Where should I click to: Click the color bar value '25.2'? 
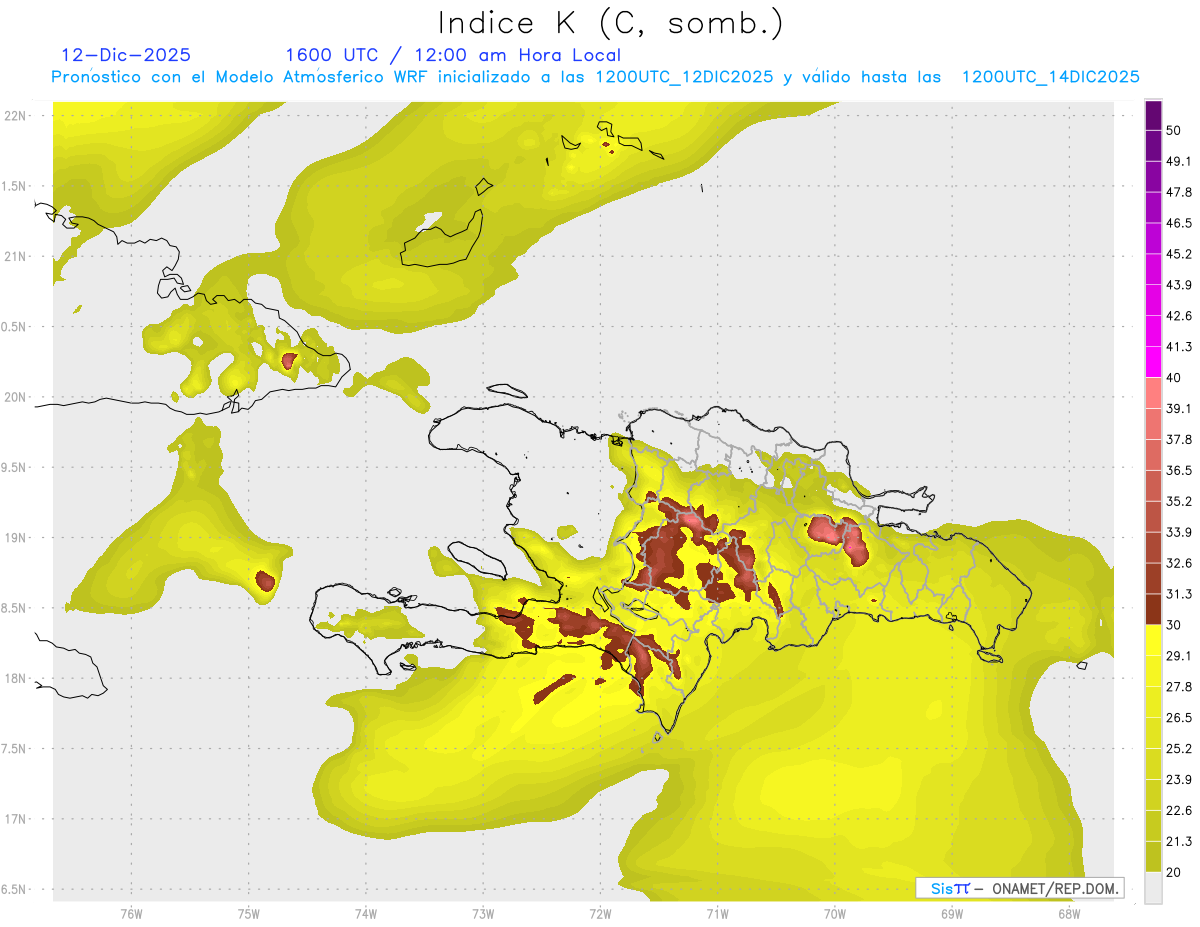coord(1178,749)
